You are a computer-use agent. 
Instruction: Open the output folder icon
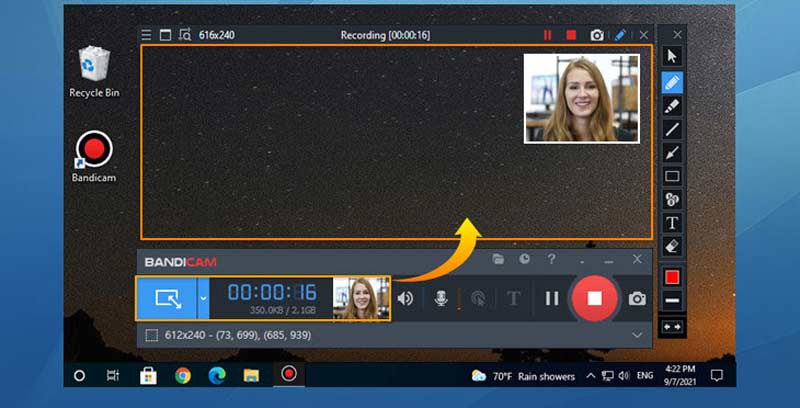click(x=498, y=259)
